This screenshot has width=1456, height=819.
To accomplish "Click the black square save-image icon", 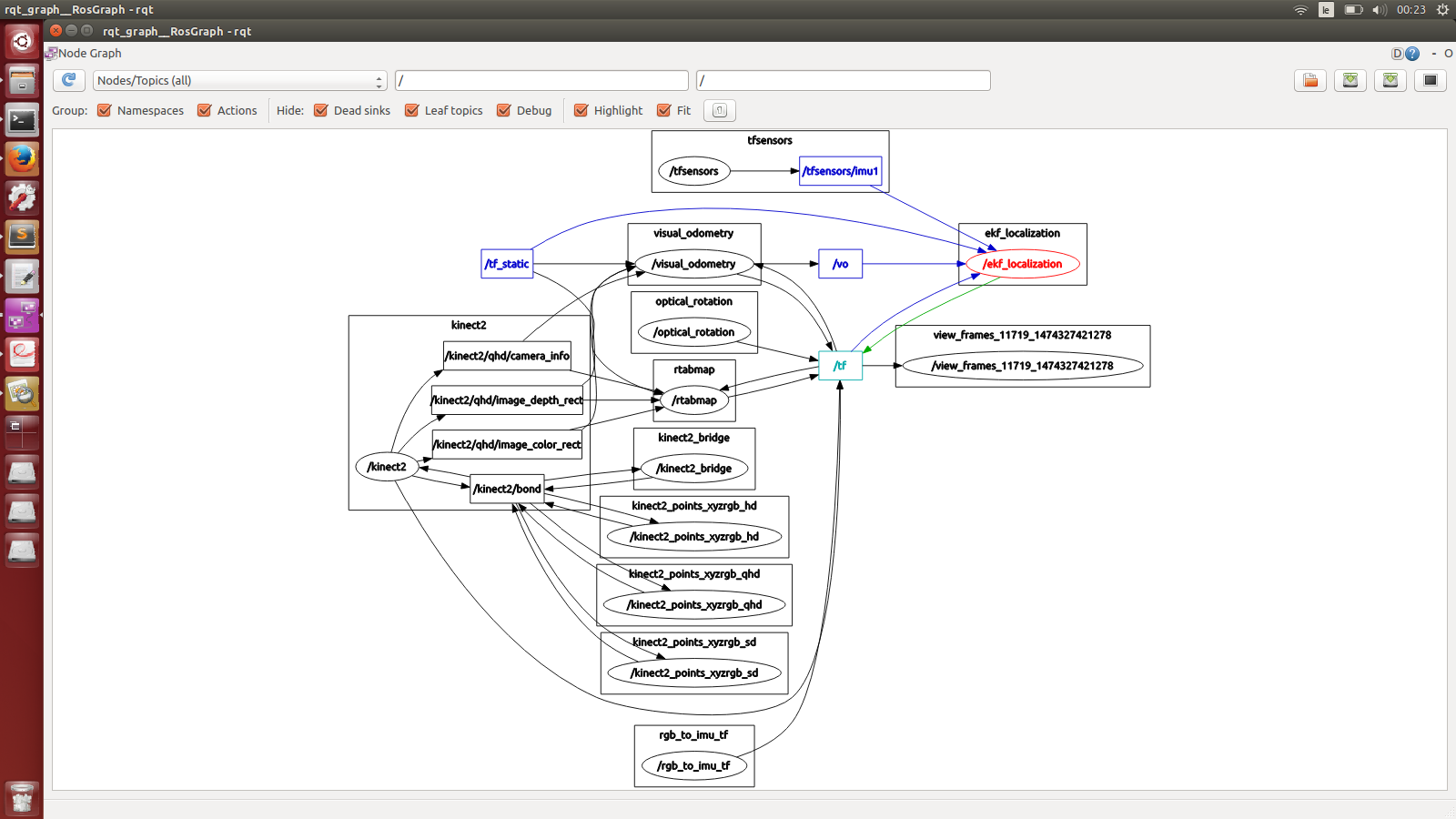I will tap(1431, 80).
